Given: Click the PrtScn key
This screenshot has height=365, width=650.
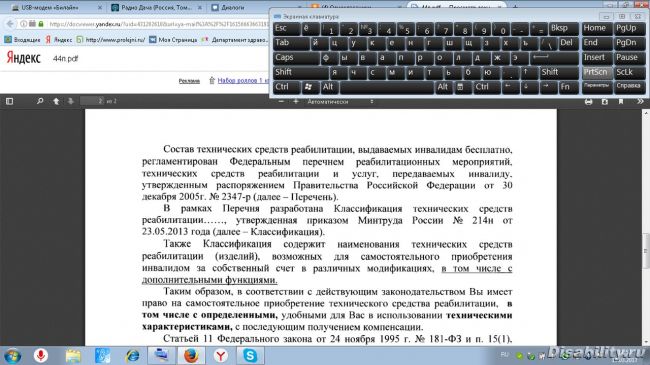Looking at the screenshot, I should click(597, 73).
